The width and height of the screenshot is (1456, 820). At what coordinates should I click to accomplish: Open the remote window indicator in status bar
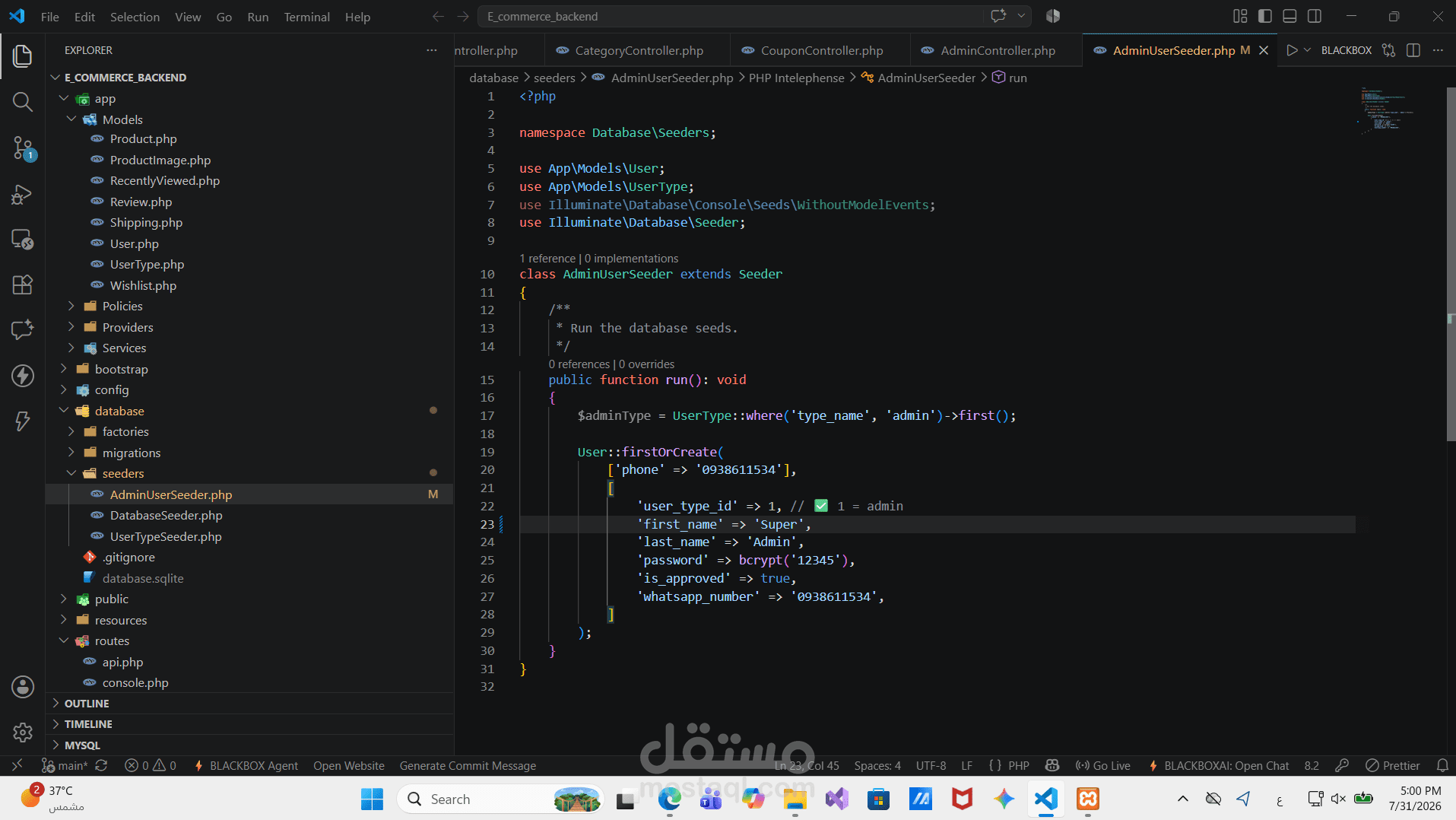[x=17, y=765]
